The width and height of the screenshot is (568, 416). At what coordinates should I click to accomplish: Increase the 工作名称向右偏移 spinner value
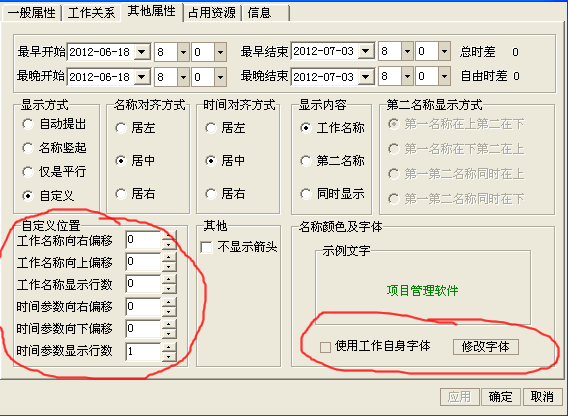tap(168, 235)
